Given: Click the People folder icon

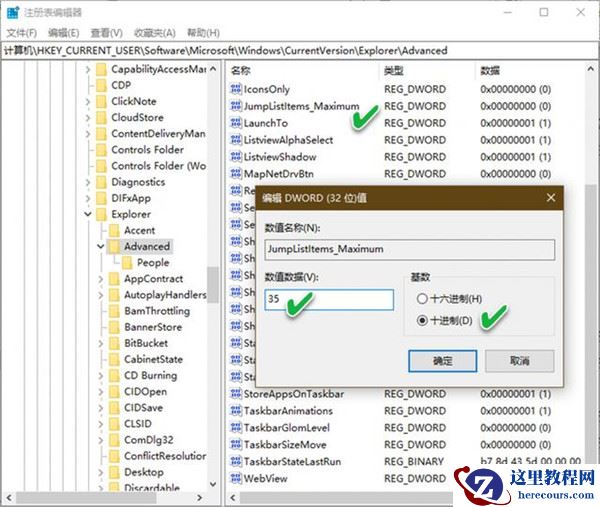Looking at the screenshot, I should coord(127,262).
